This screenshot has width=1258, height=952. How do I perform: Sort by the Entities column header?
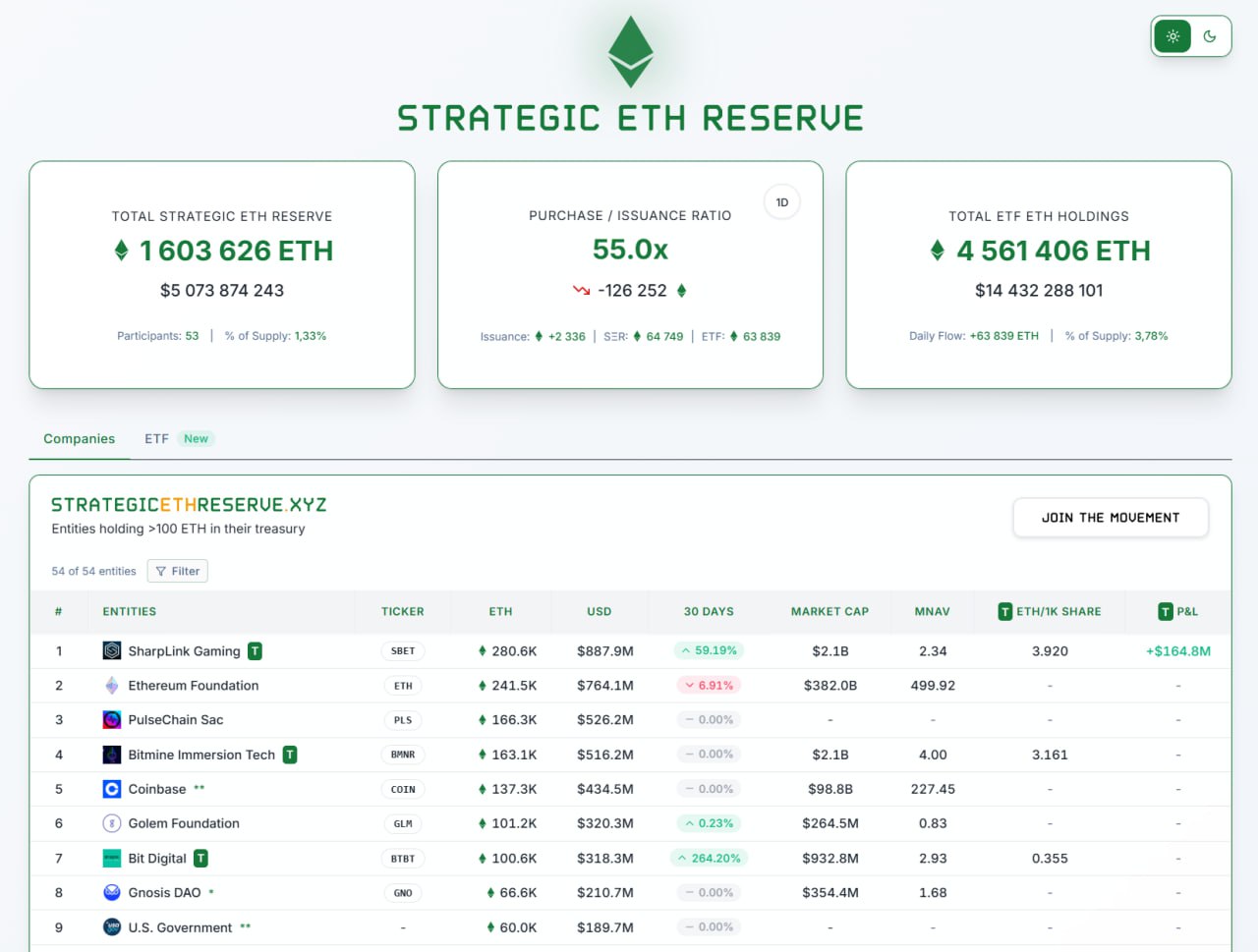tap(130, 611)
